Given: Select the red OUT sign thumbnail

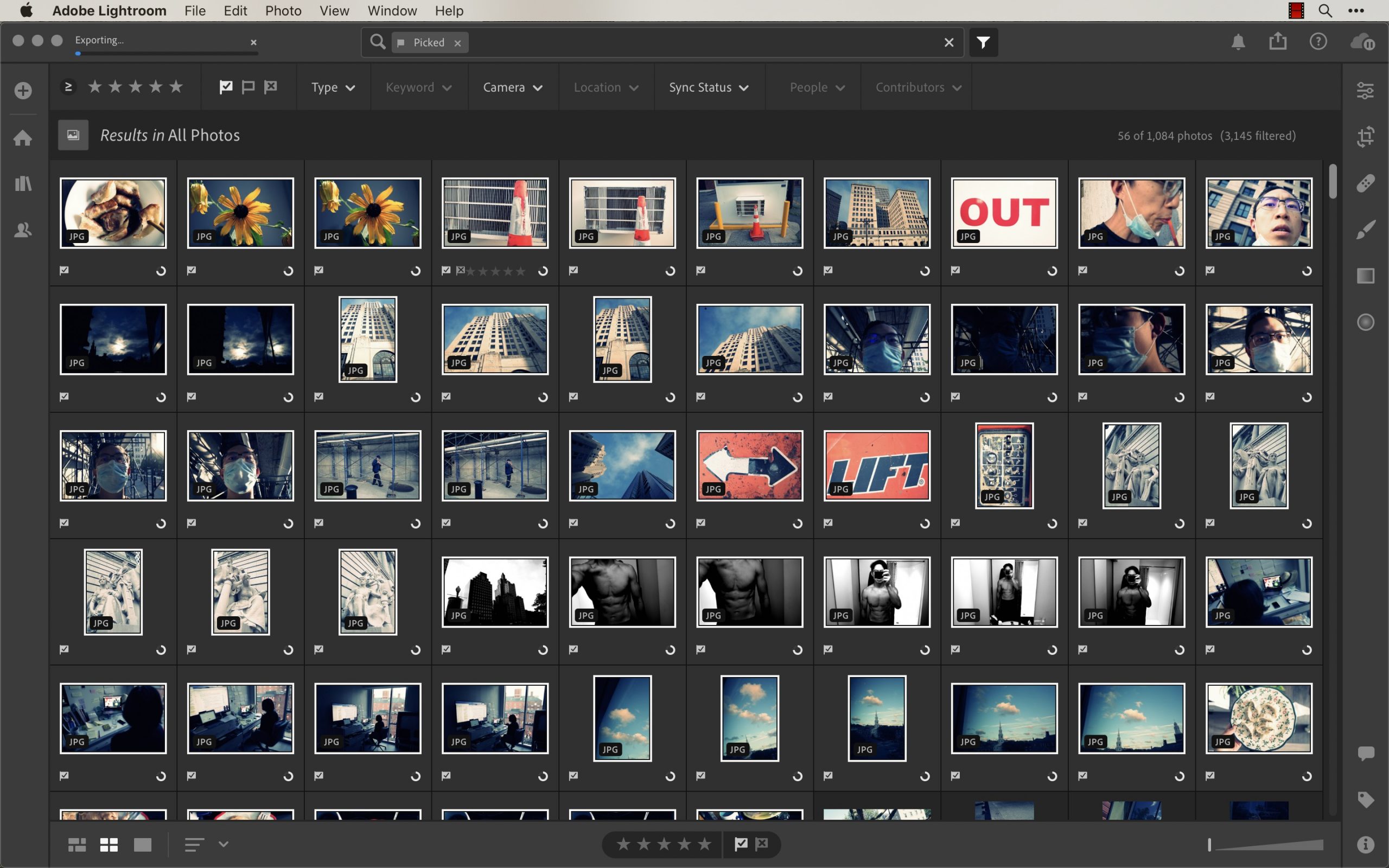Looking at the screenshot, I should tap(1004, 213).
